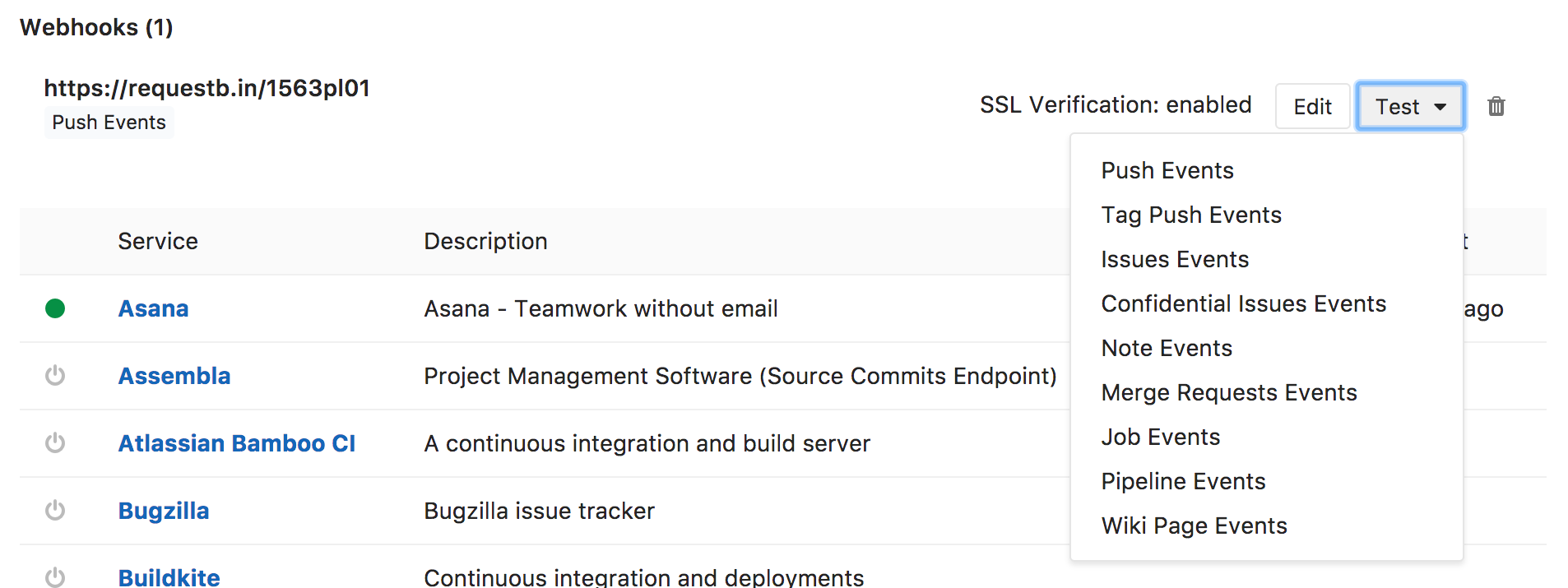Click the Service column header
The height and width of the screenshot is (588, 1568).
click(158, 241)
